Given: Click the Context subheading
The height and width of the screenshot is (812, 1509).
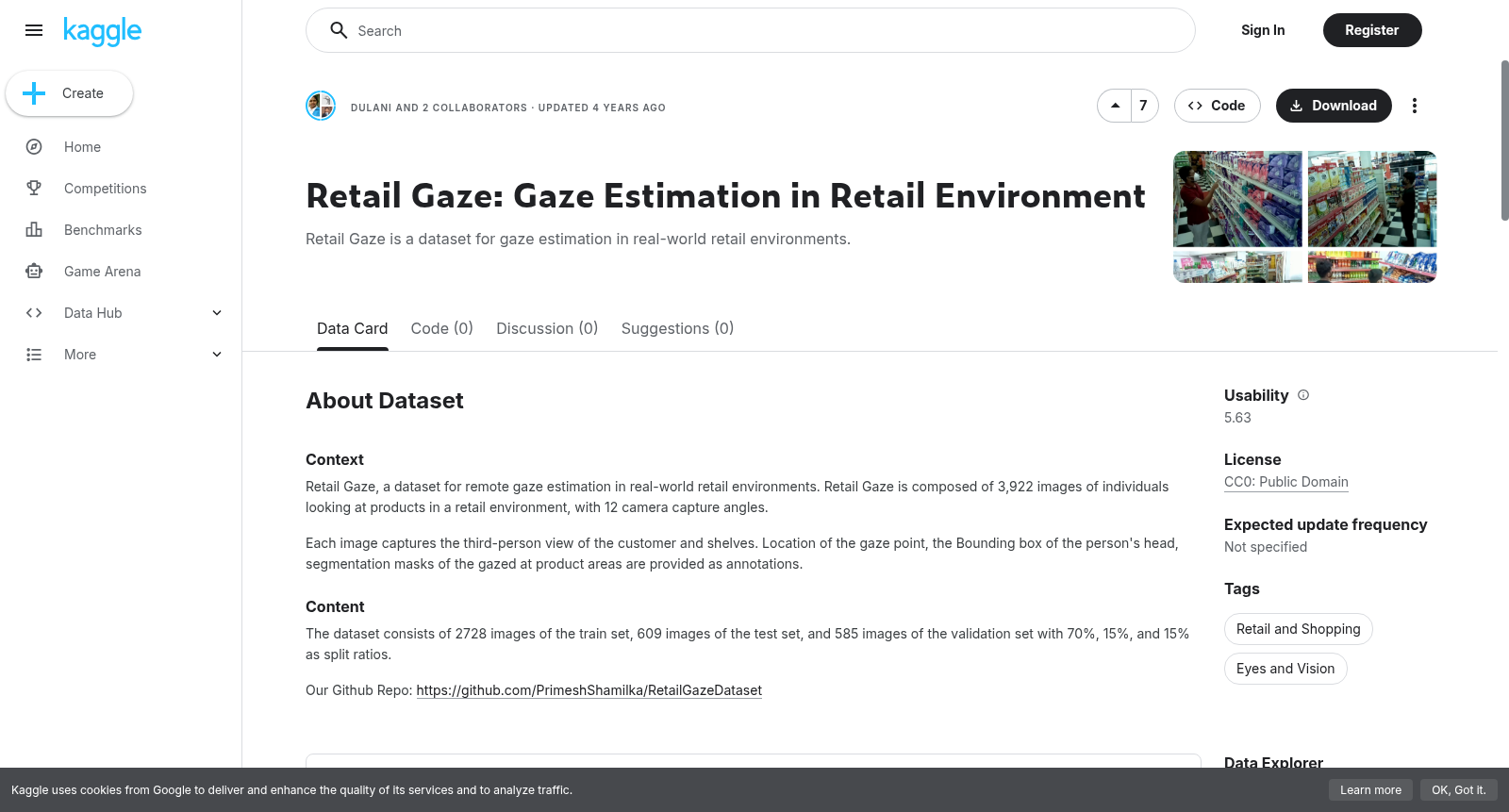Looking at the screenshot, I should [335, 460].
